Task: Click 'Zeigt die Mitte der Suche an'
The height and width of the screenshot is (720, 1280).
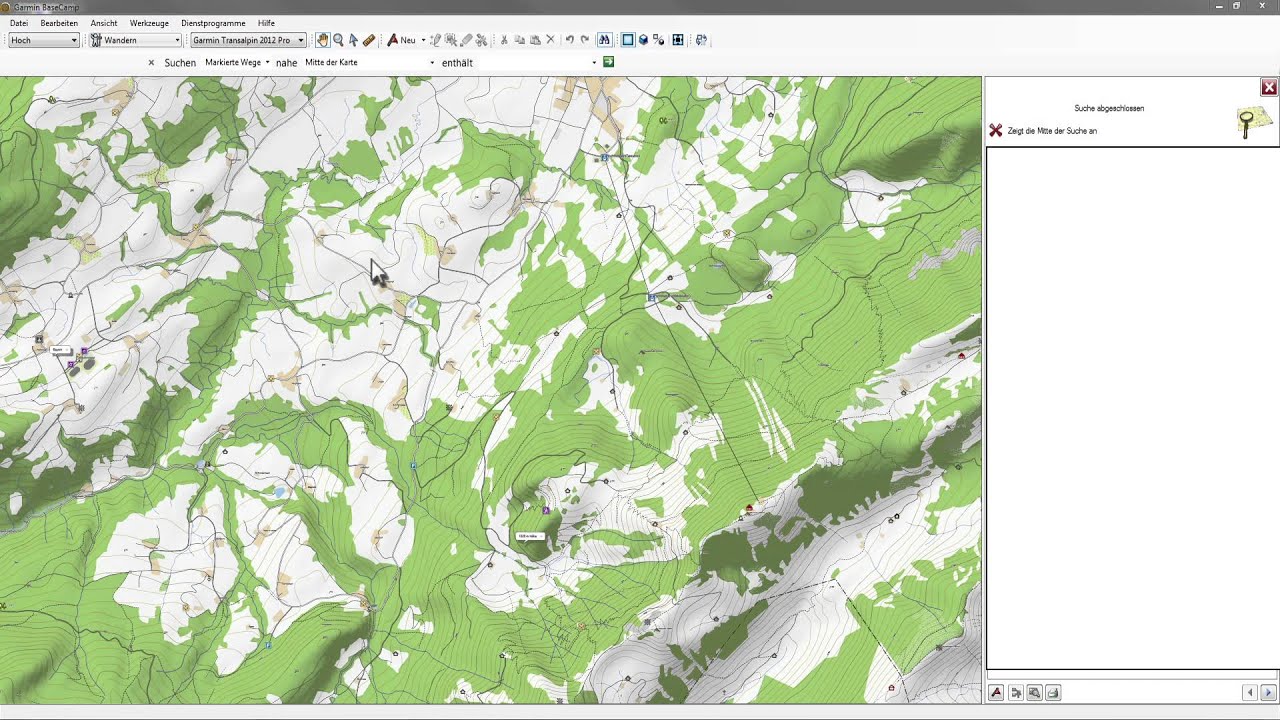Action: (x=1052, y=131)
